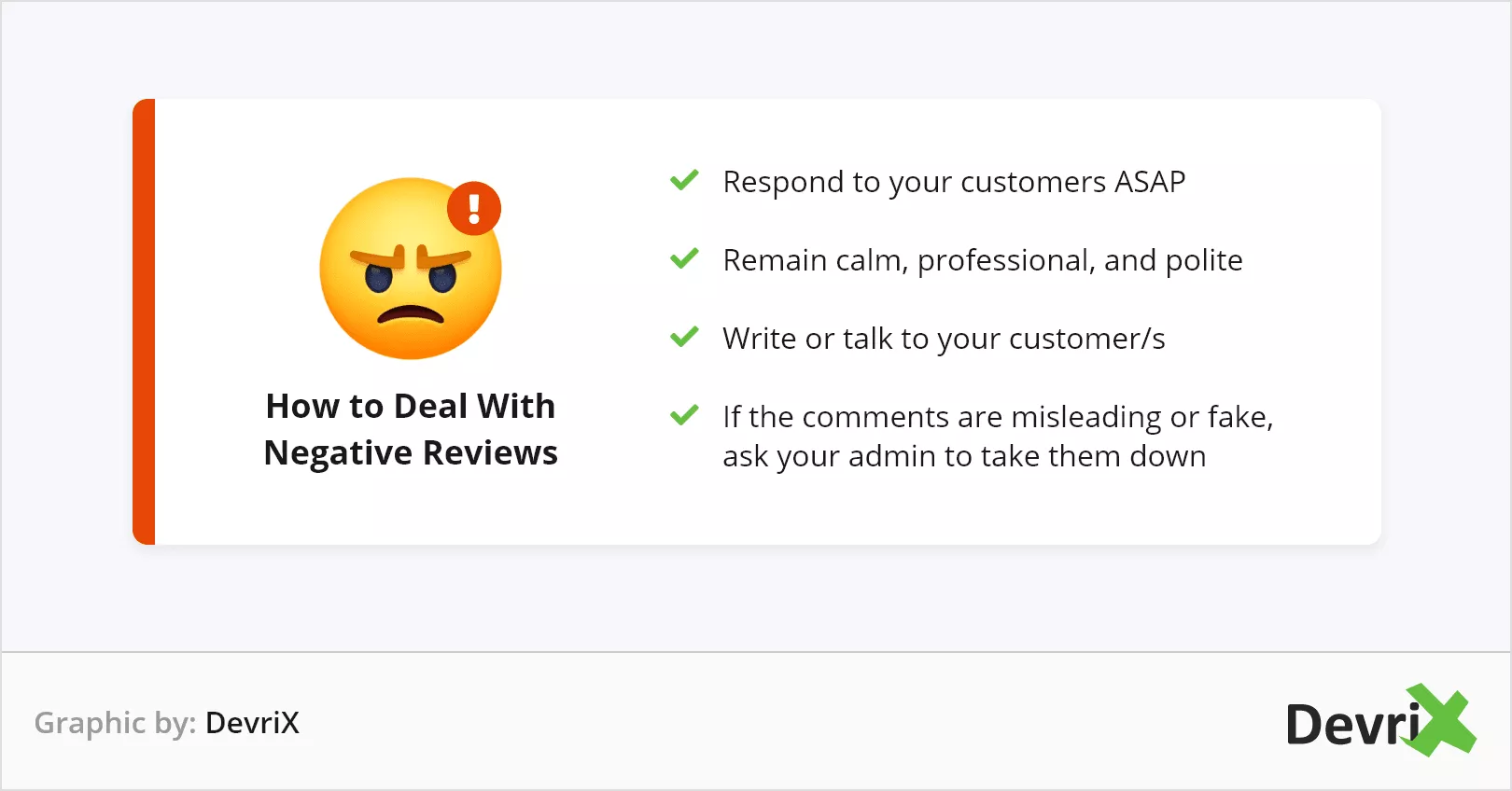Click checkmark beside Respond to customers ASAP
1512x791 pixels.
coord(684,180)
